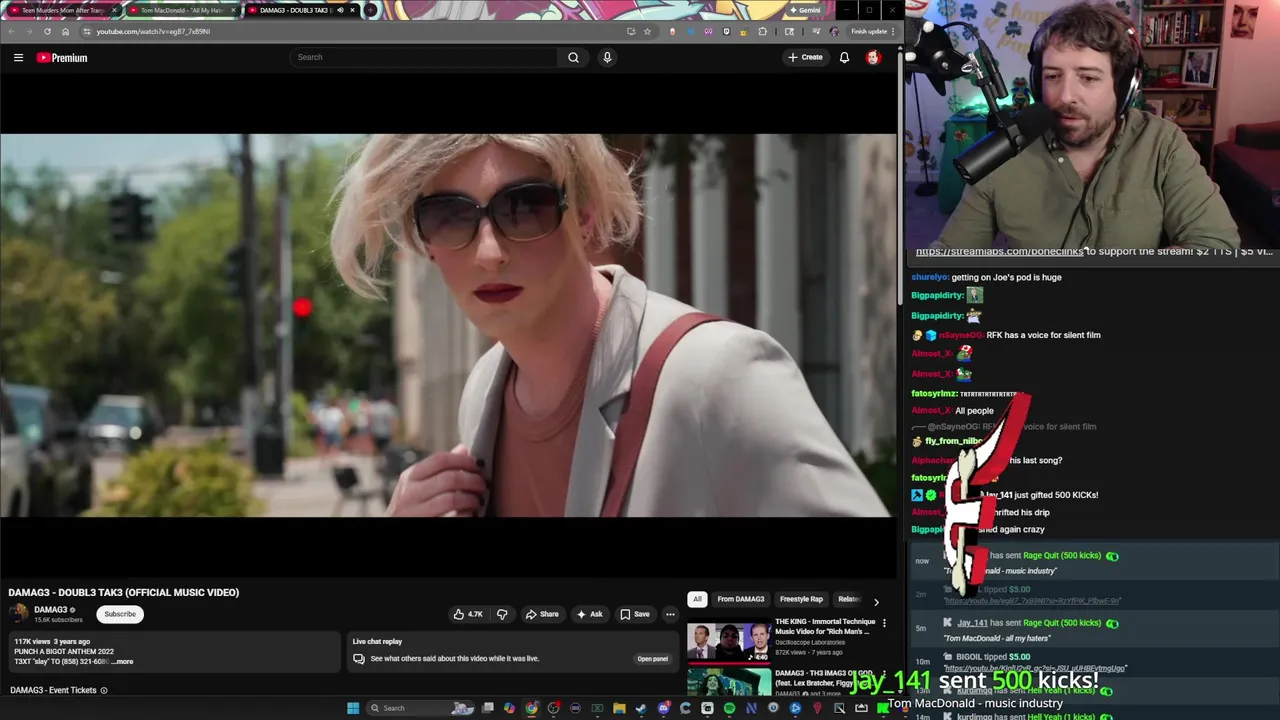This screenshot has width=1280, height=720.
Task: Save the video to a playlist
Action: [635, 614]
